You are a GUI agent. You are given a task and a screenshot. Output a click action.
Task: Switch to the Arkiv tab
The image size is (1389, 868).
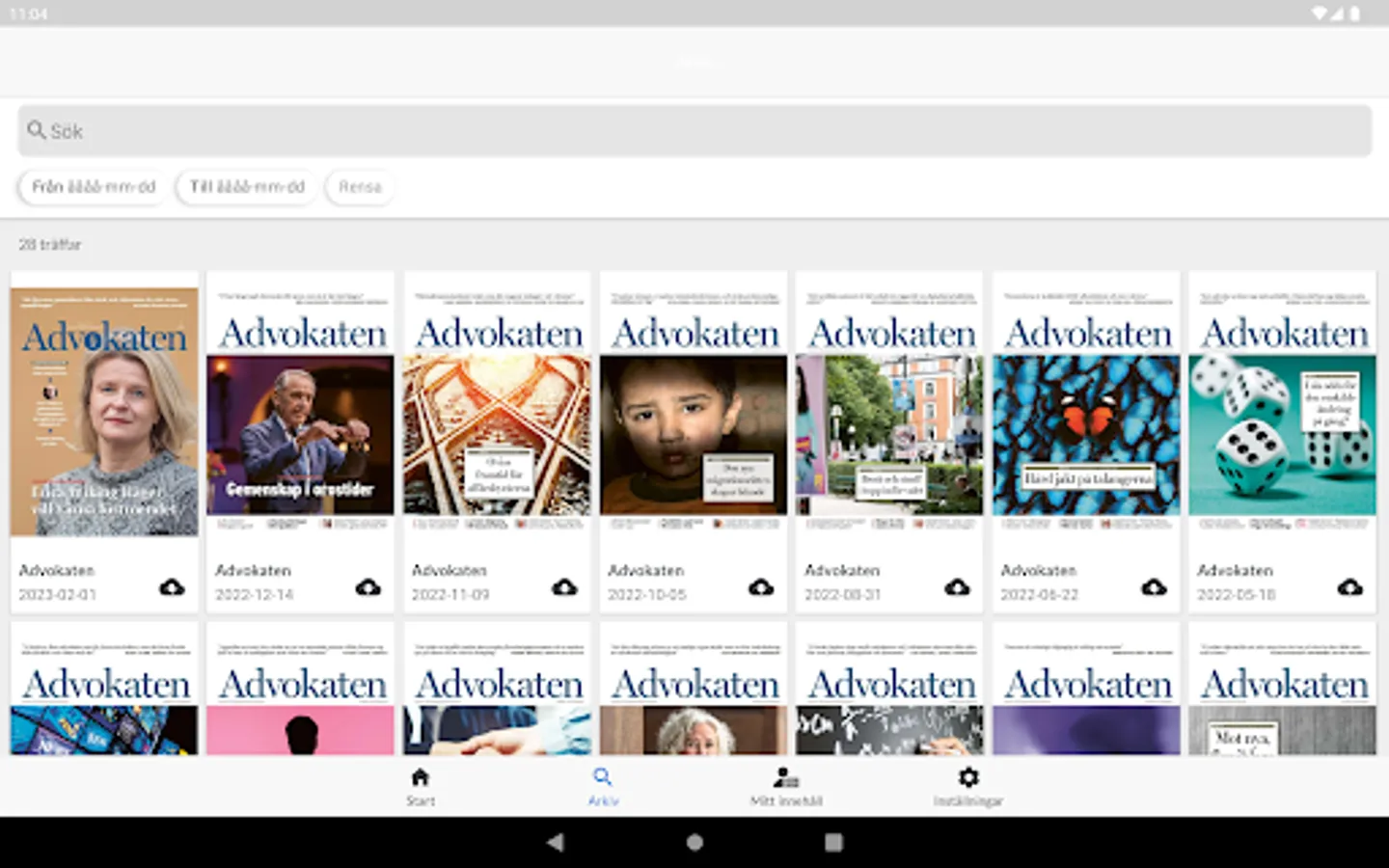[x=603, y=786]
